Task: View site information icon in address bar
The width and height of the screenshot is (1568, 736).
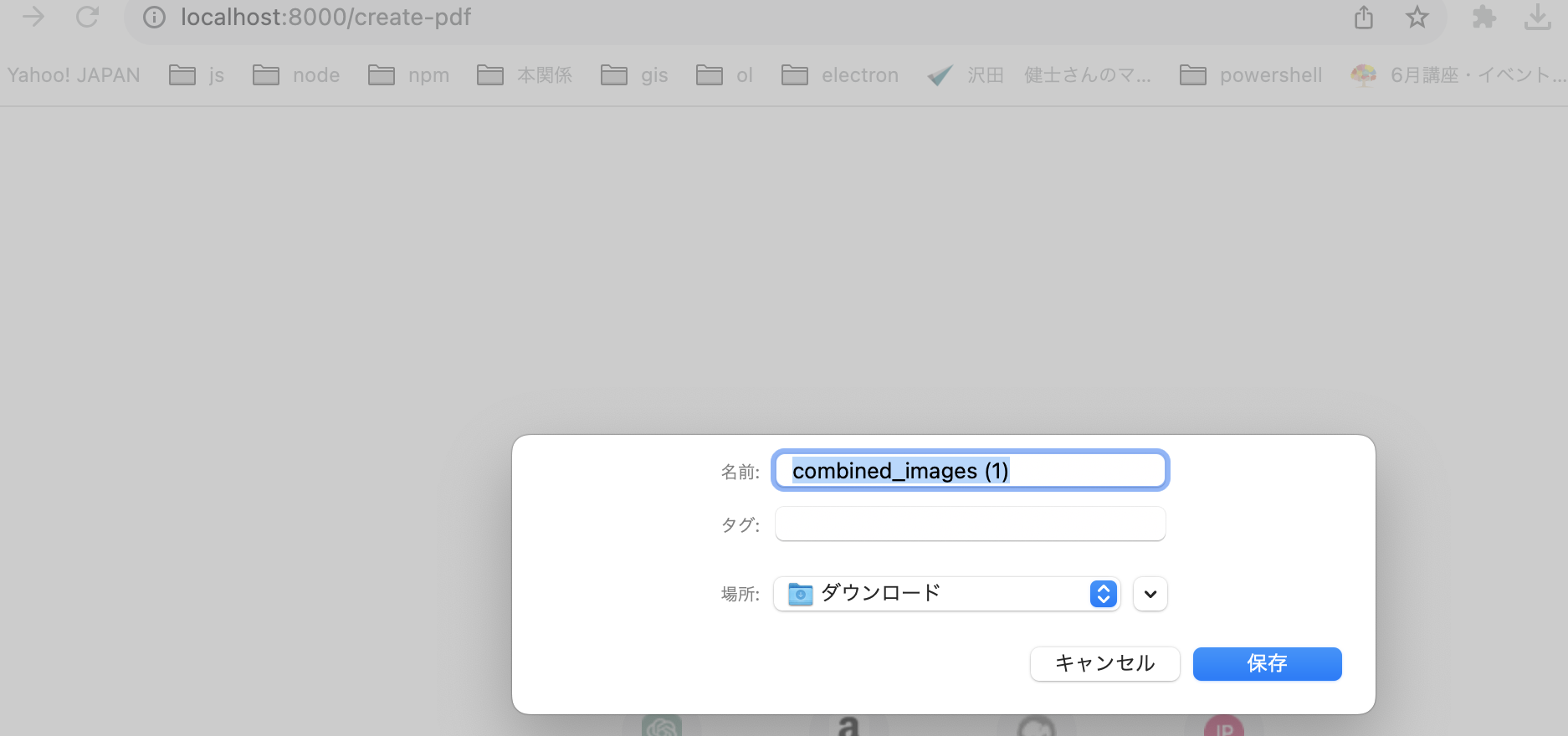Action: pos(154,18)
